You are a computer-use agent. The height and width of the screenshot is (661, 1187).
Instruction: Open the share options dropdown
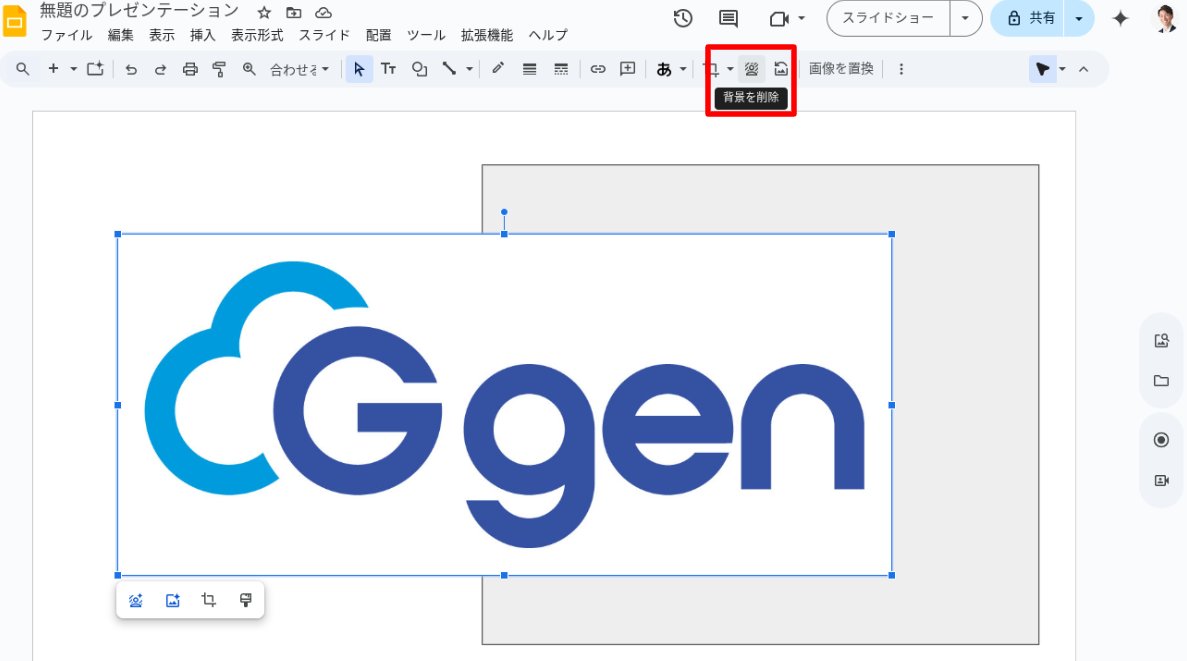(1079, 18)
